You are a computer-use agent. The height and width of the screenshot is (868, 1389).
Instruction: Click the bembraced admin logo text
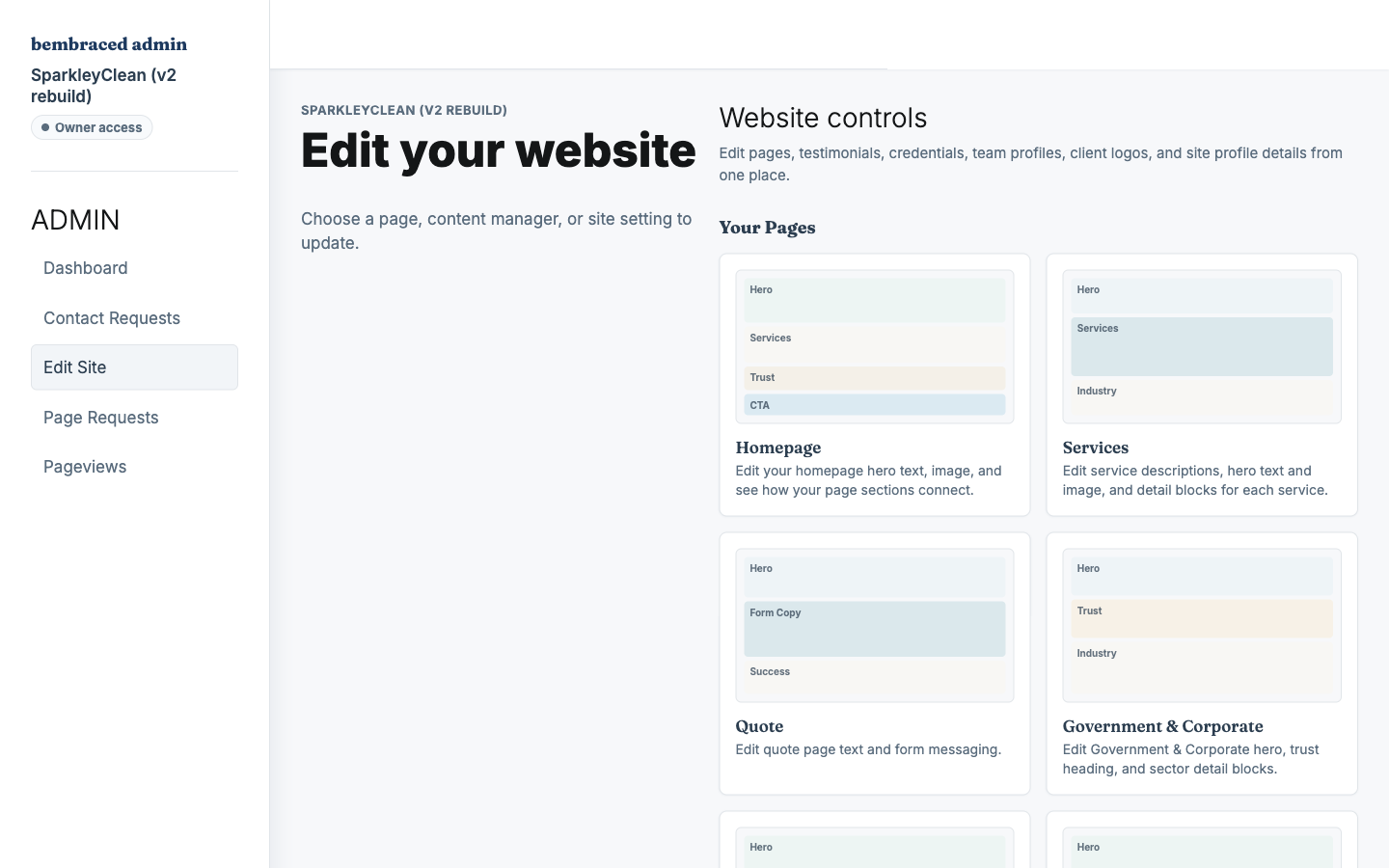tap(109, 43)
